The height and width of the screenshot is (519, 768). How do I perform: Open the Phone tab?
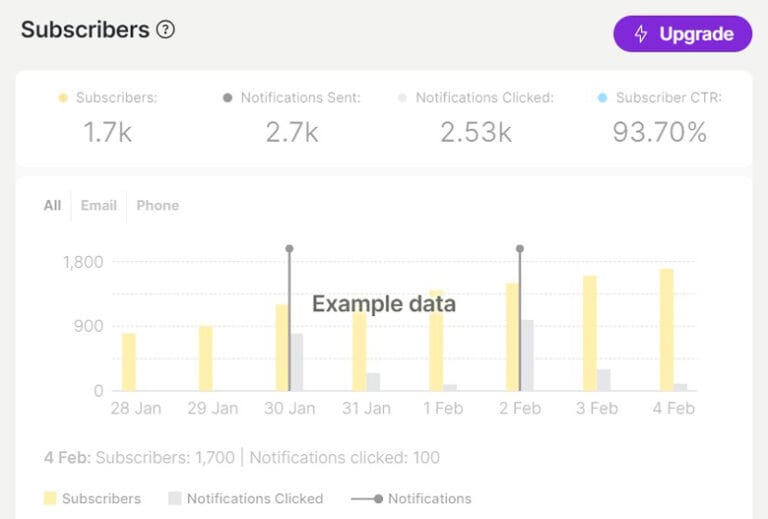click(158, 205)
